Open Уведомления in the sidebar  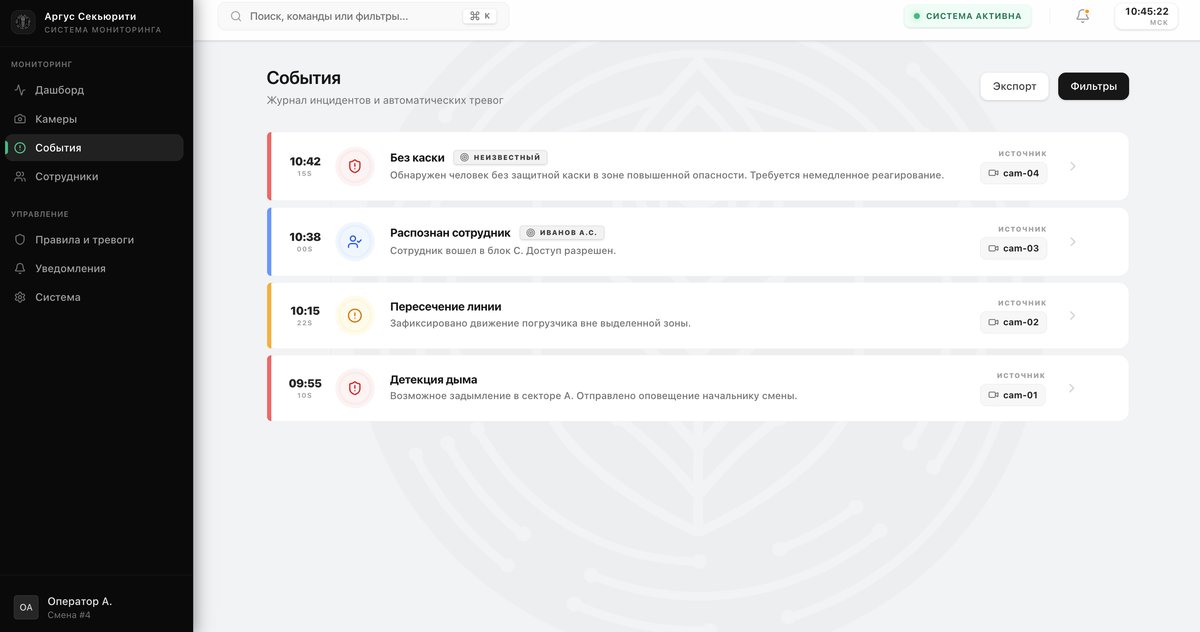pyautogui.click(x=70, y=269)
